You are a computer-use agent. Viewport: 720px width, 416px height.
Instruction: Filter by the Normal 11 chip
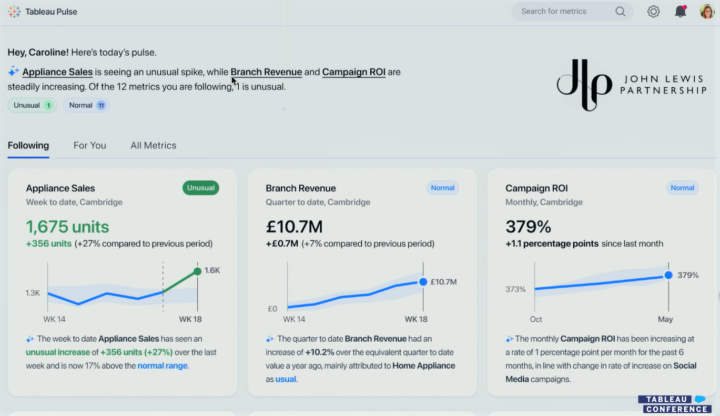(86, 105)
